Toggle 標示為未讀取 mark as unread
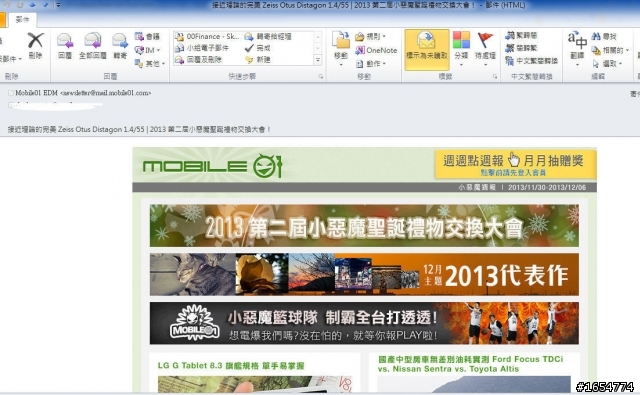The image size is (640, 395). pos(427,49)
